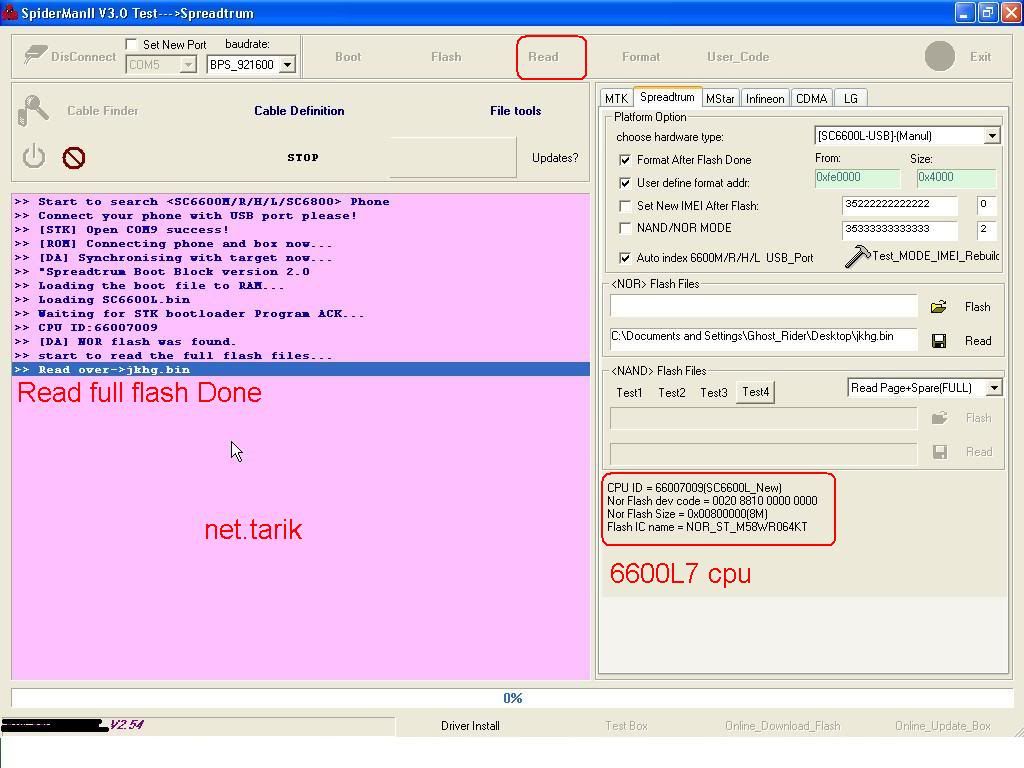Click the NAND Read floppy disk icon
Image resolution: width=1024 pixels, height=768 pixels.
click(x=940, y=452)
